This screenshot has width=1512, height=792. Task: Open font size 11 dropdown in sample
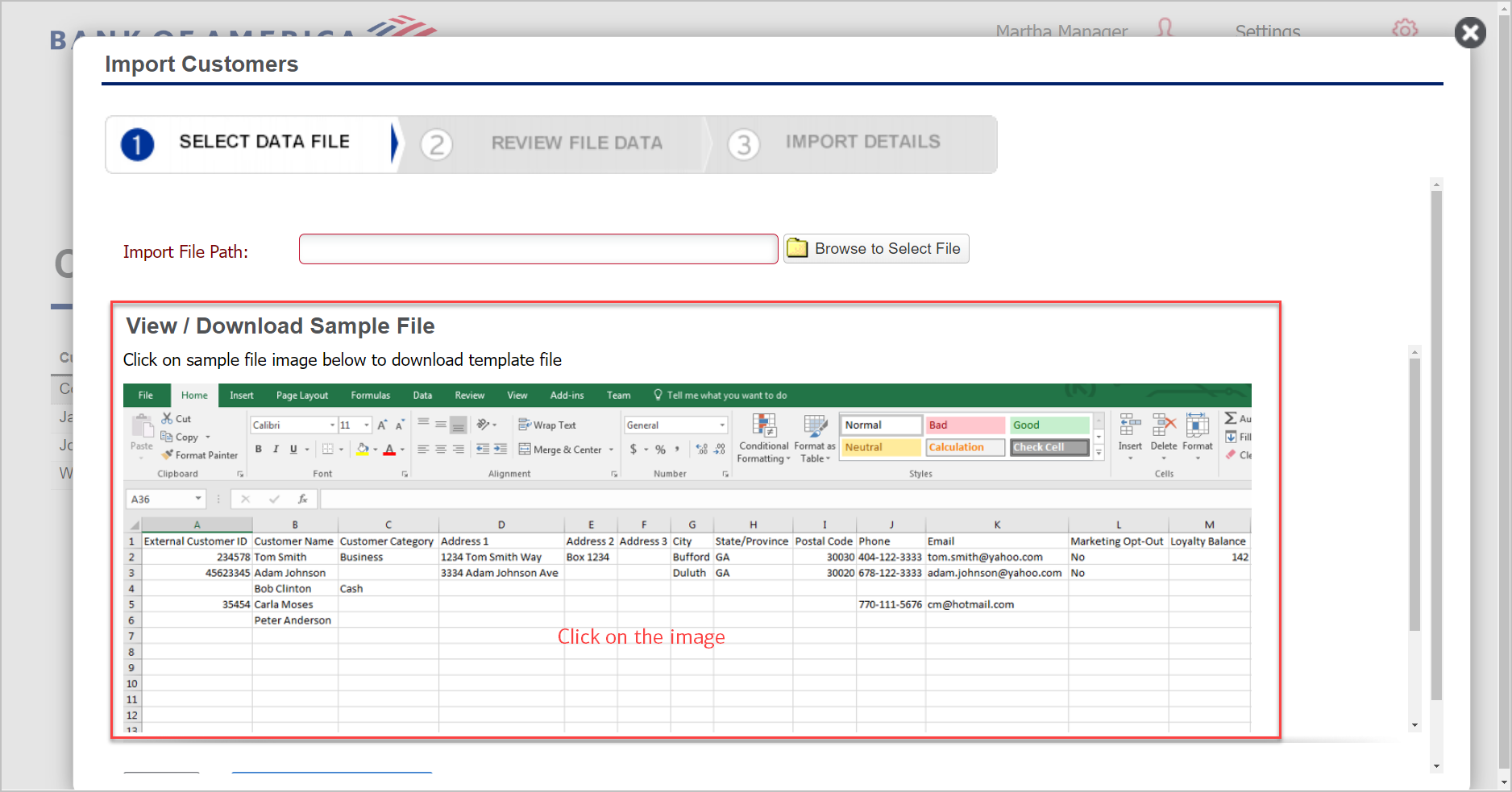click(367, 425)
